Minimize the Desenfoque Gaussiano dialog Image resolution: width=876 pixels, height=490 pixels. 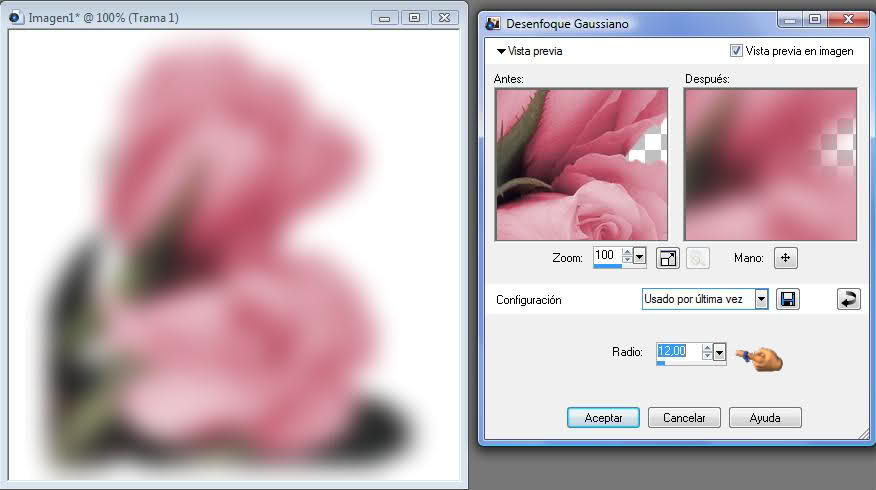pos(790,20)
